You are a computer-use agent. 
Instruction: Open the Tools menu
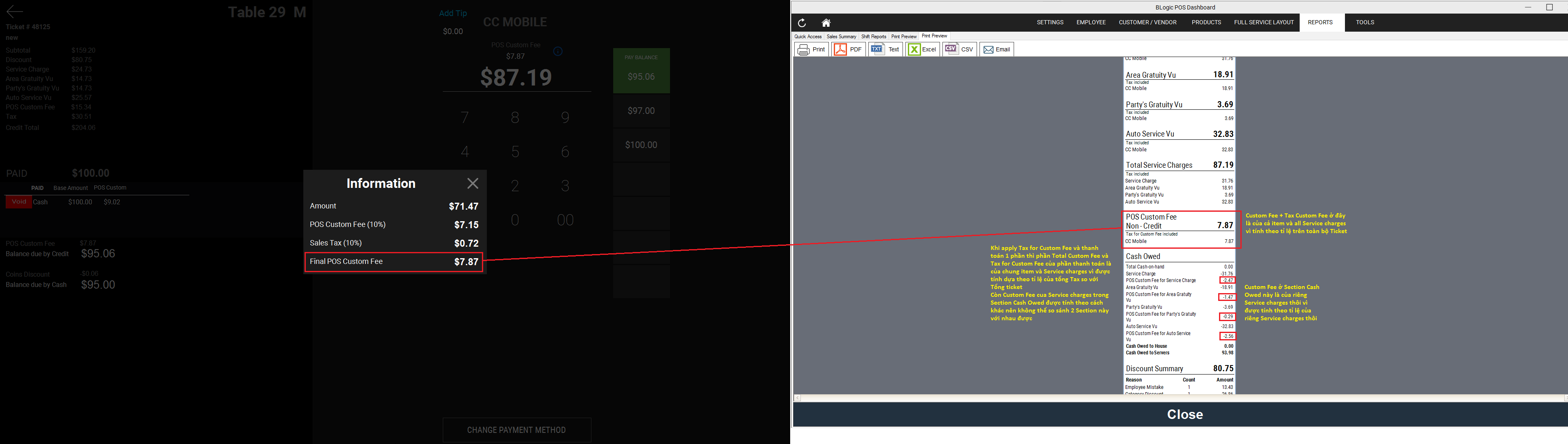pos(1365,23)
